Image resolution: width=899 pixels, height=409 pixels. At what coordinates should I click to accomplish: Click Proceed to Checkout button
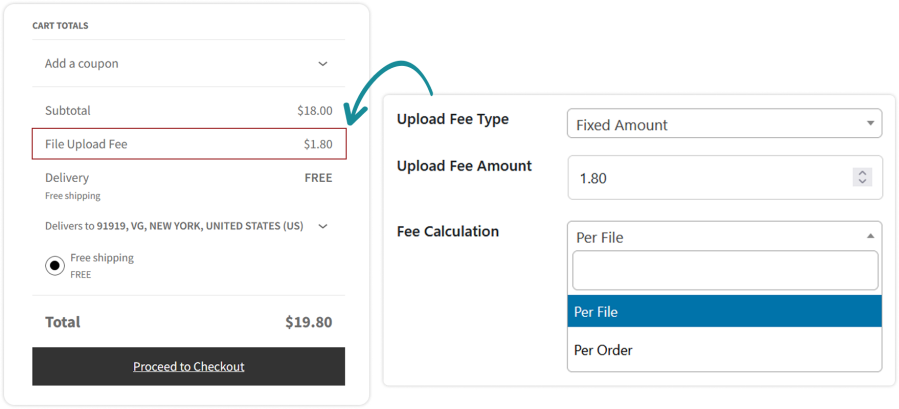pos(188,366)
